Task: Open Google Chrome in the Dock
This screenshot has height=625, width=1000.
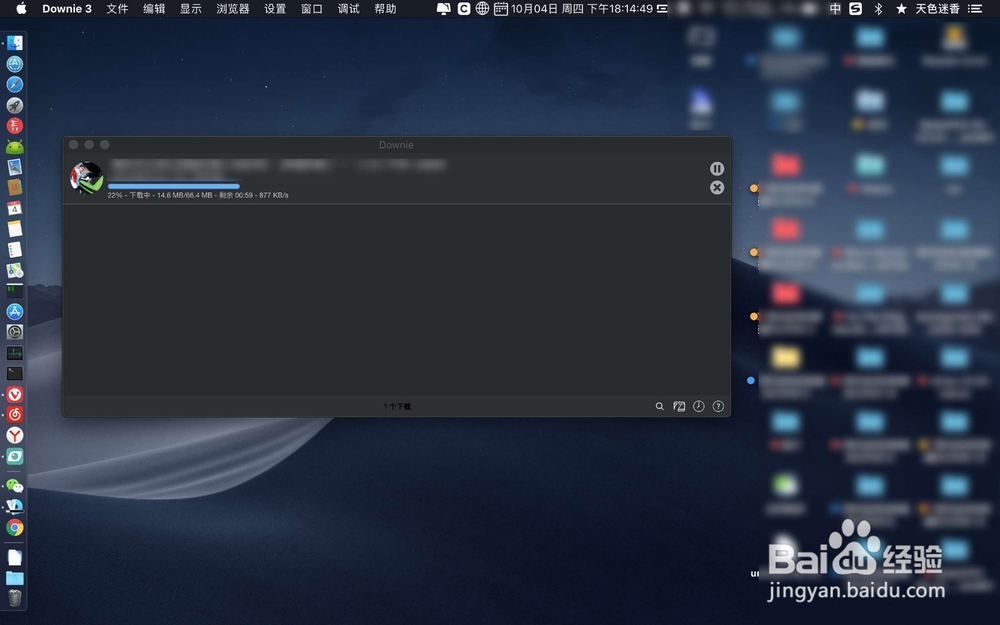Action: point(15,527)
